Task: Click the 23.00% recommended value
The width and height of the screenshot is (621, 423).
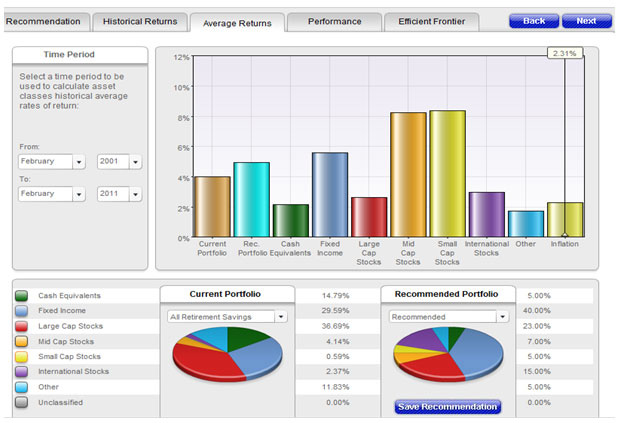Action: click(537, 326)
